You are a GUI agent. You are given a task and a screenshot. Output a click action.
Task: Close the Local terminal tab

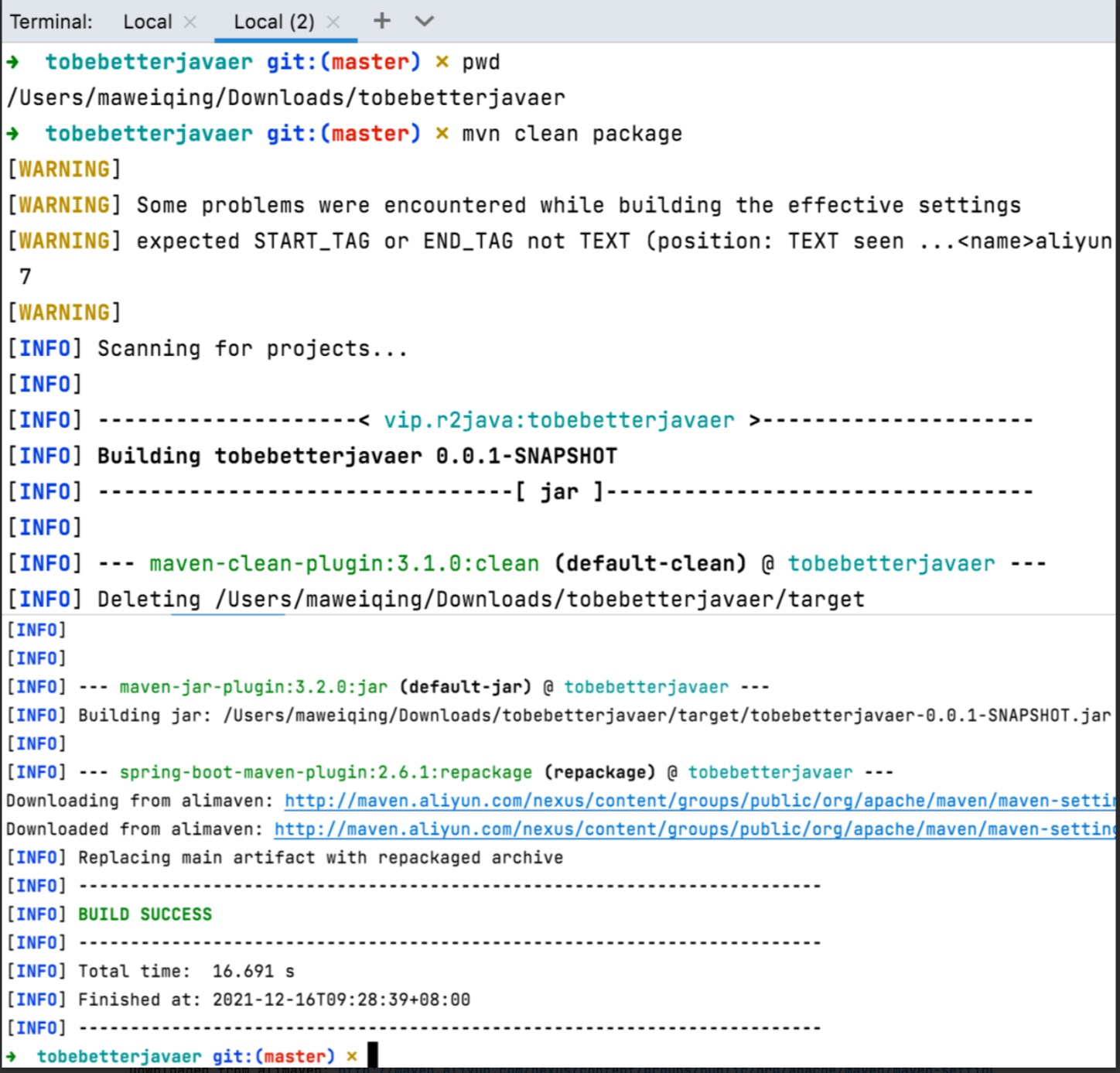pyautogui.click(x=190, y=22)
